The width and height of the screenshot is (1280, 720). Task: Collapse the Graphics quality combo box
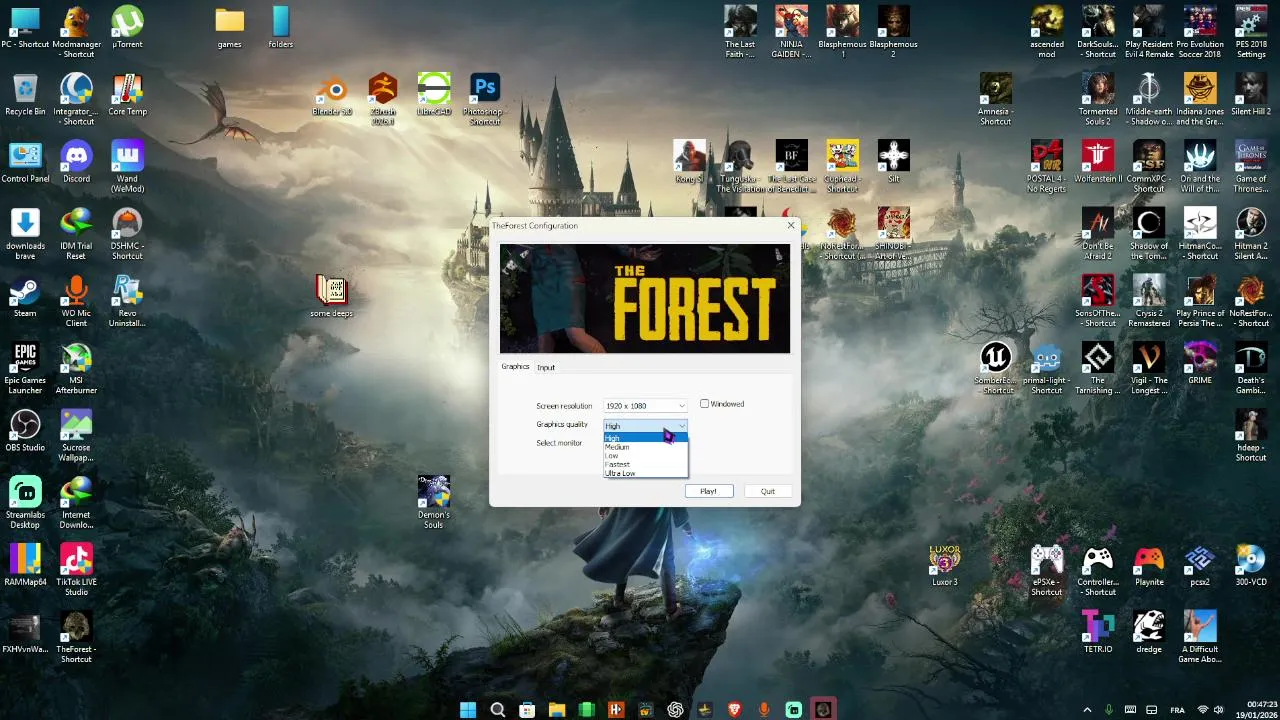coord(645,426)
